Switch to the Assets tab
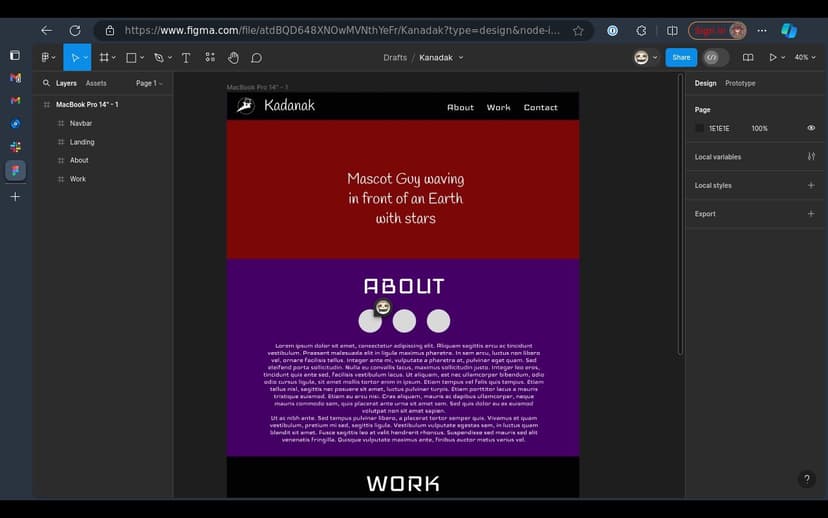The image size is (828, 518). (96, 84)
